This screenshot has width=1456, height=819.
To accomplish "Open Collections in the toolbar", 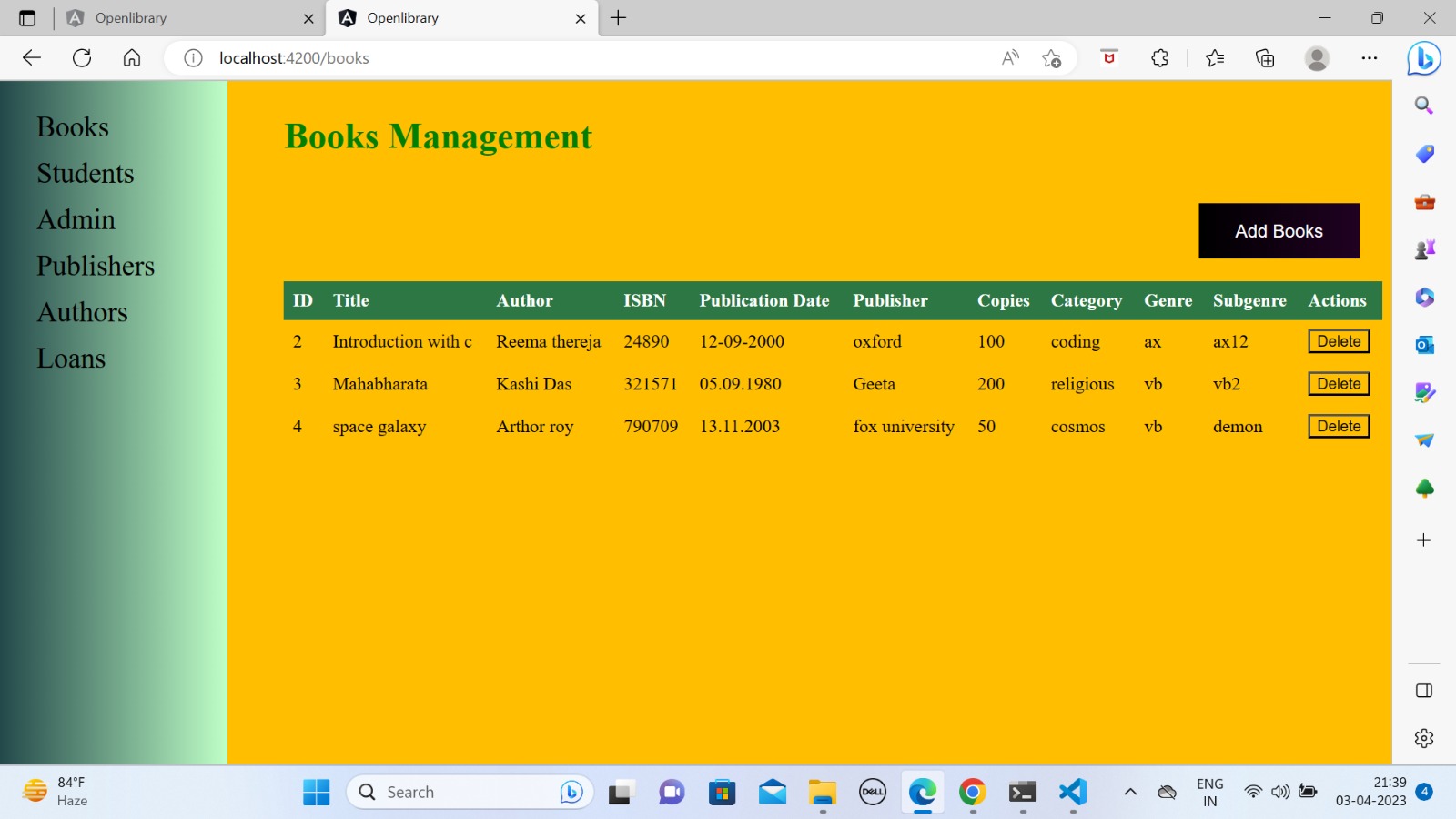I will click(x=1265, y=57).
